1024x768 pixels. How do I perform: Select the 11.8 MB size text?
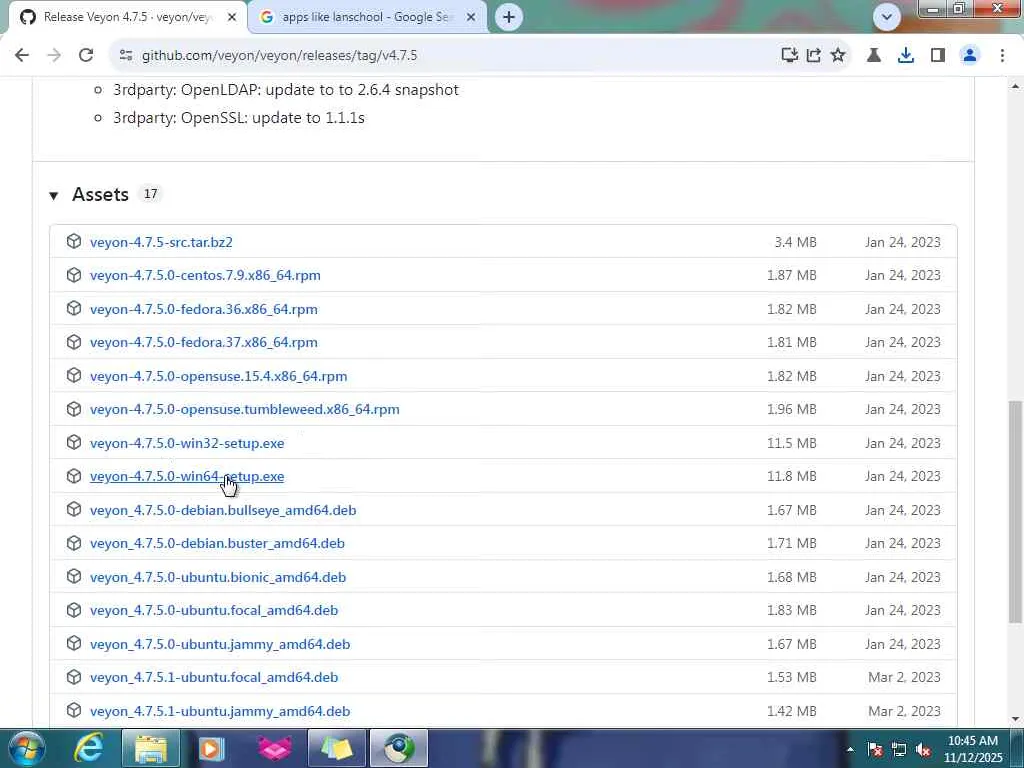(x=792, y=477)
